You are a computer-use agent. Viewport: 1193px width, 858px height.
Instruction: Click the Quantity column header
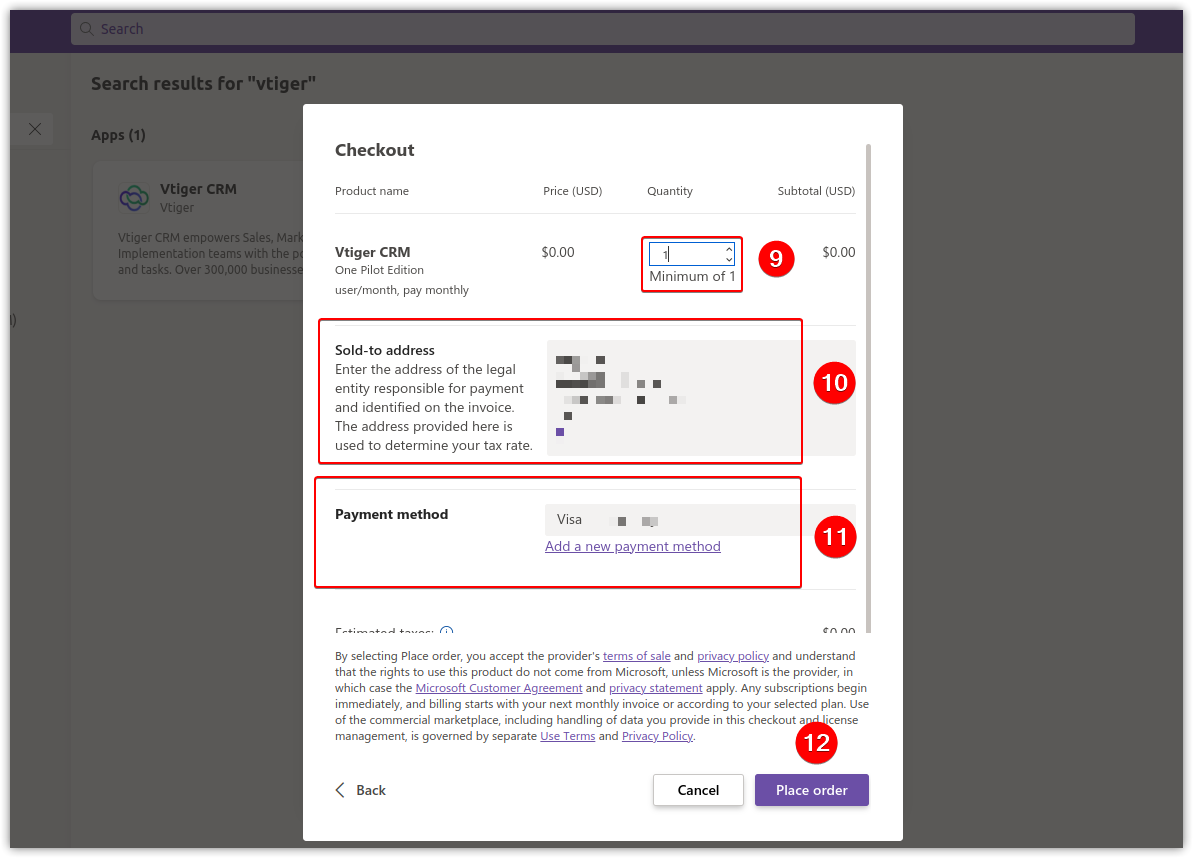click(x=670, y=191)
